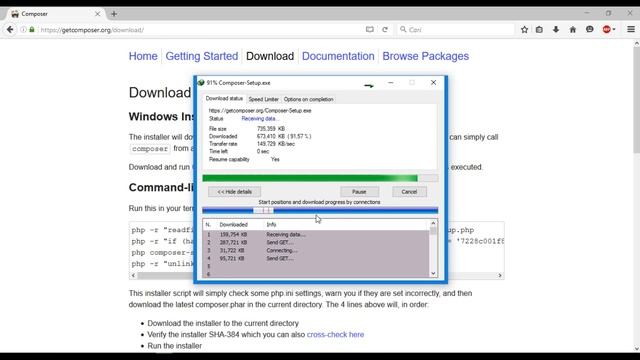Select connection row 4 with 95,721 KB
Screen dimensions: 640x360
316,258
